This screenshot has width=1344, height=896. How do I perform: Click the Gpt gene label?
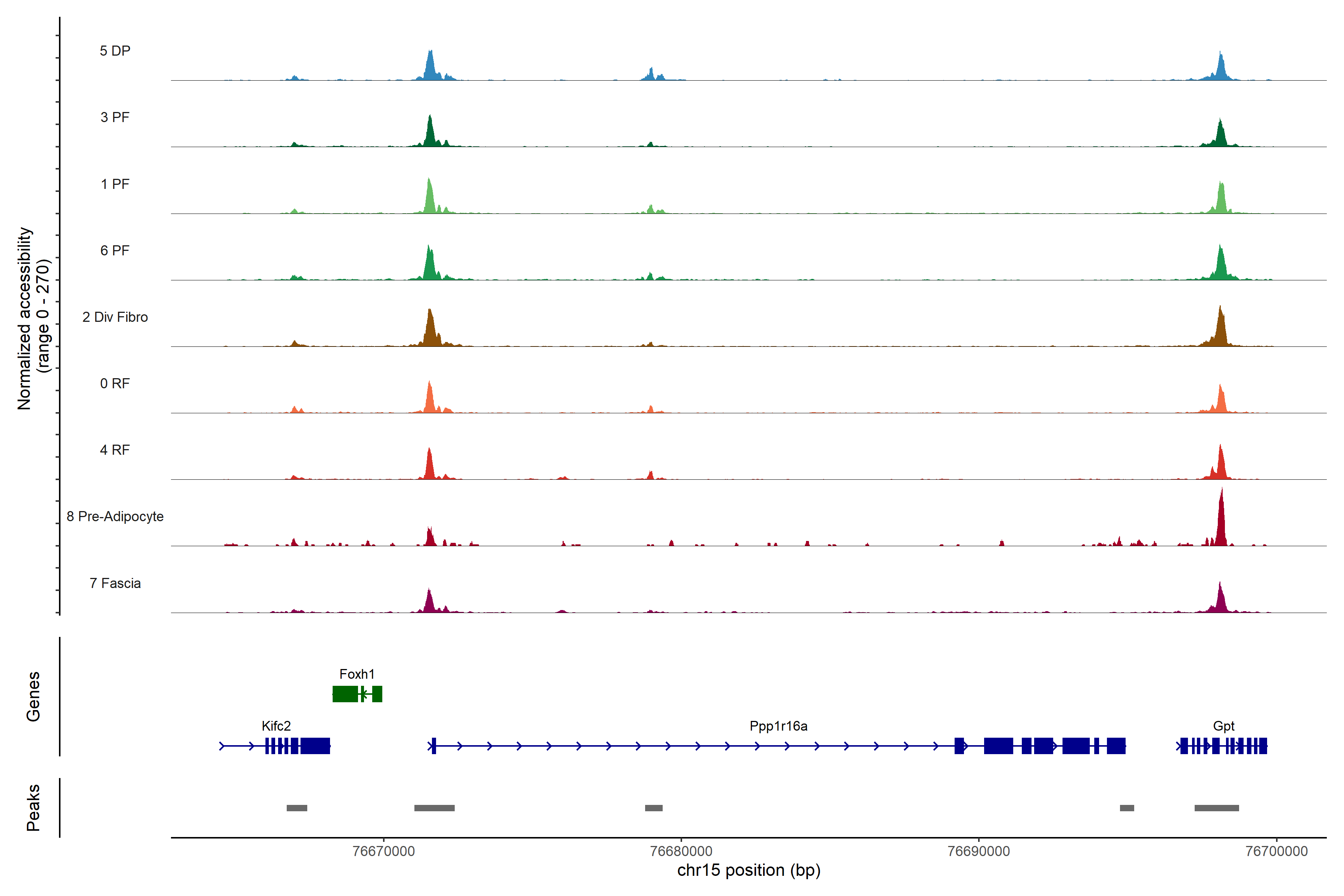1223,726
